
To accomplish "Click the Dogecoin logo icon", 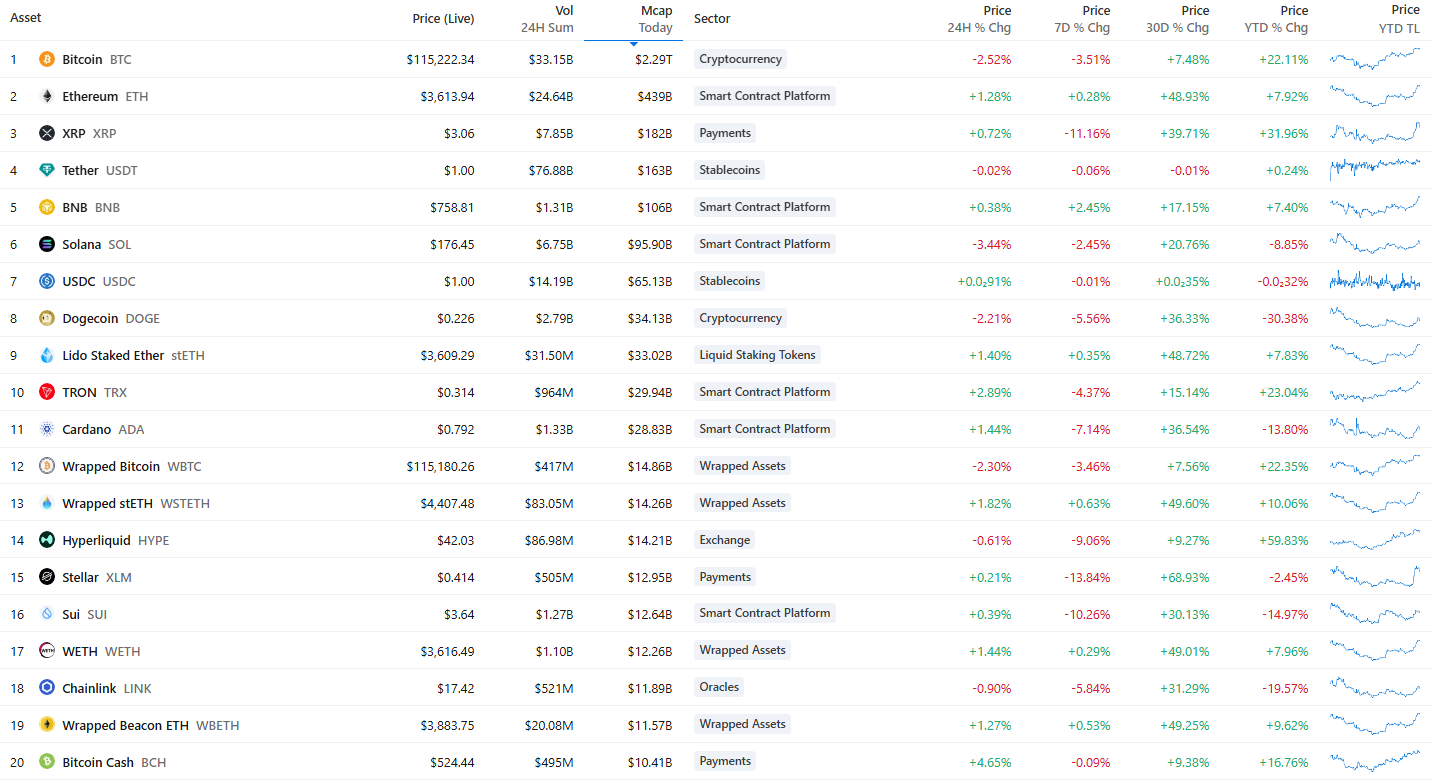I will 46,318.
